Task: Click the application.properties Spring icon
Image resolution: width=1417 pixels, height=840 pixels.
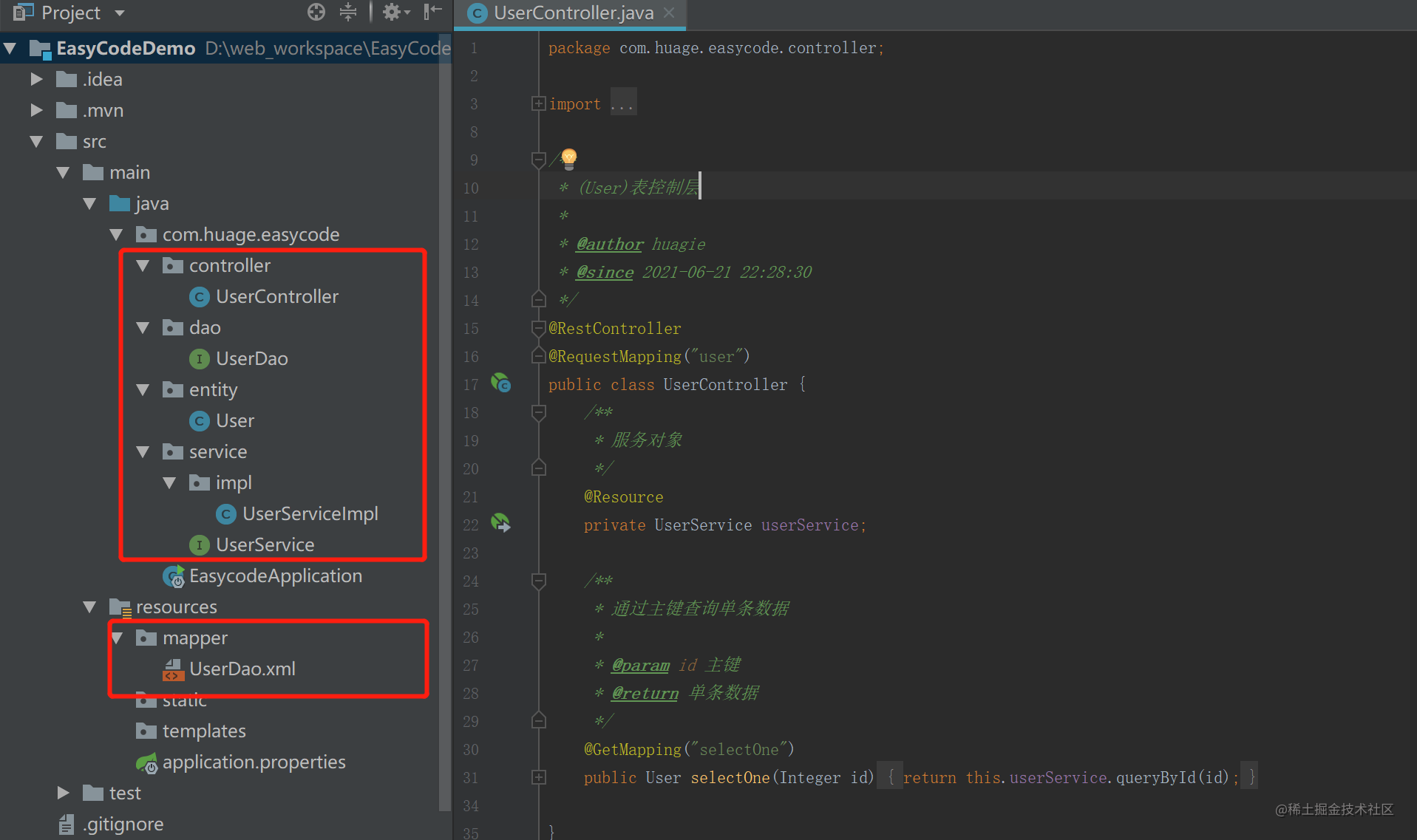Action: (x=146, y=762)
